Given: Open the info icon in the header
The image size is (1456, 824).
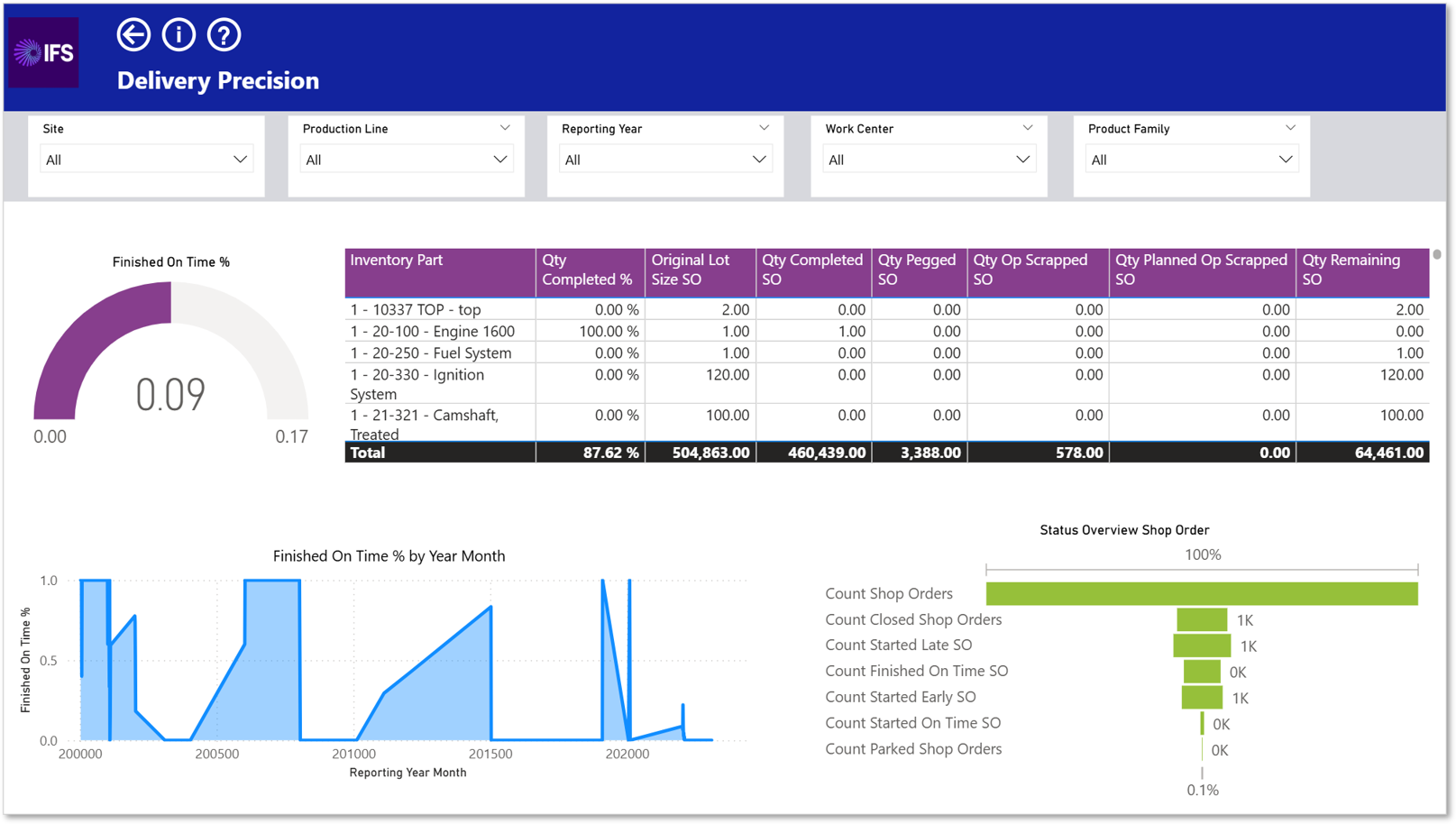Looking at the screenshot, I should coord(179,35).
